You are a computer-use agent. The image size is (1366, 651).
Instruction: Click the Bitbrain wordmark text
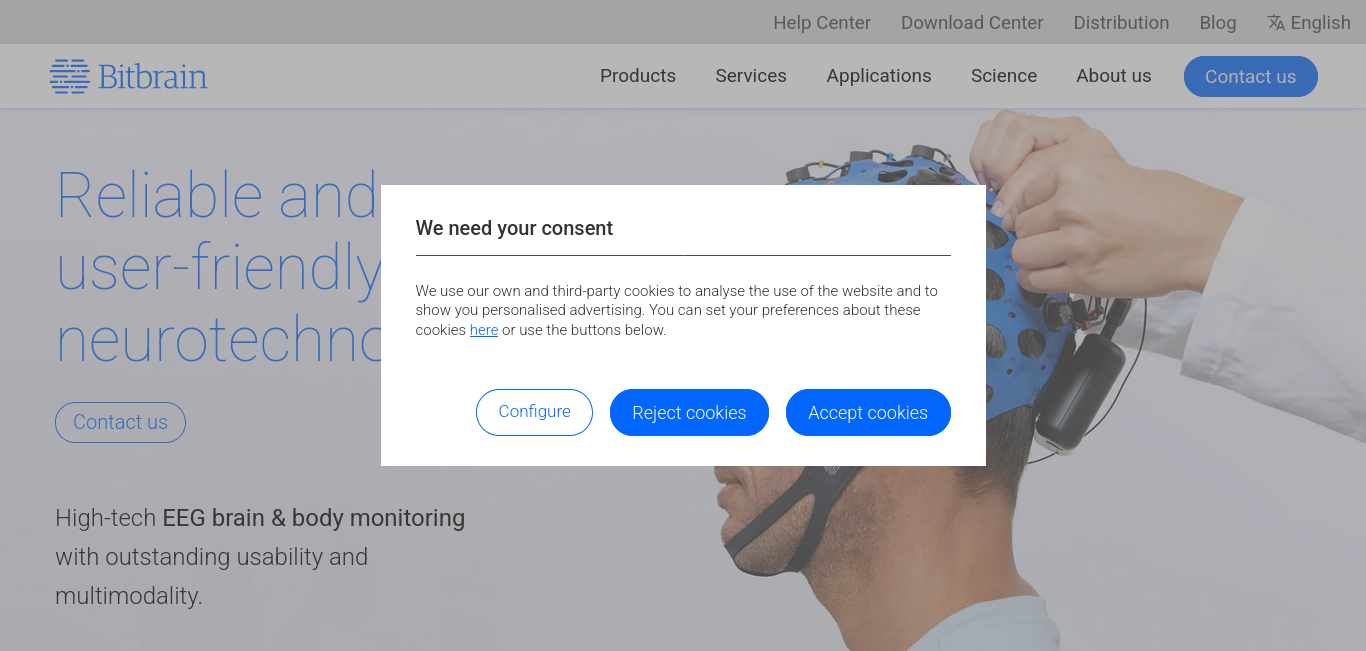click(153, 76)
